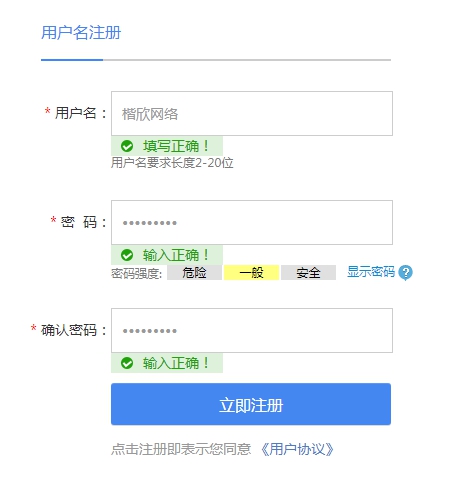This screenshot has height=481, width=471.
Task: Click the green checkmark beside 填写正确
Action: [x=127, y=146]
